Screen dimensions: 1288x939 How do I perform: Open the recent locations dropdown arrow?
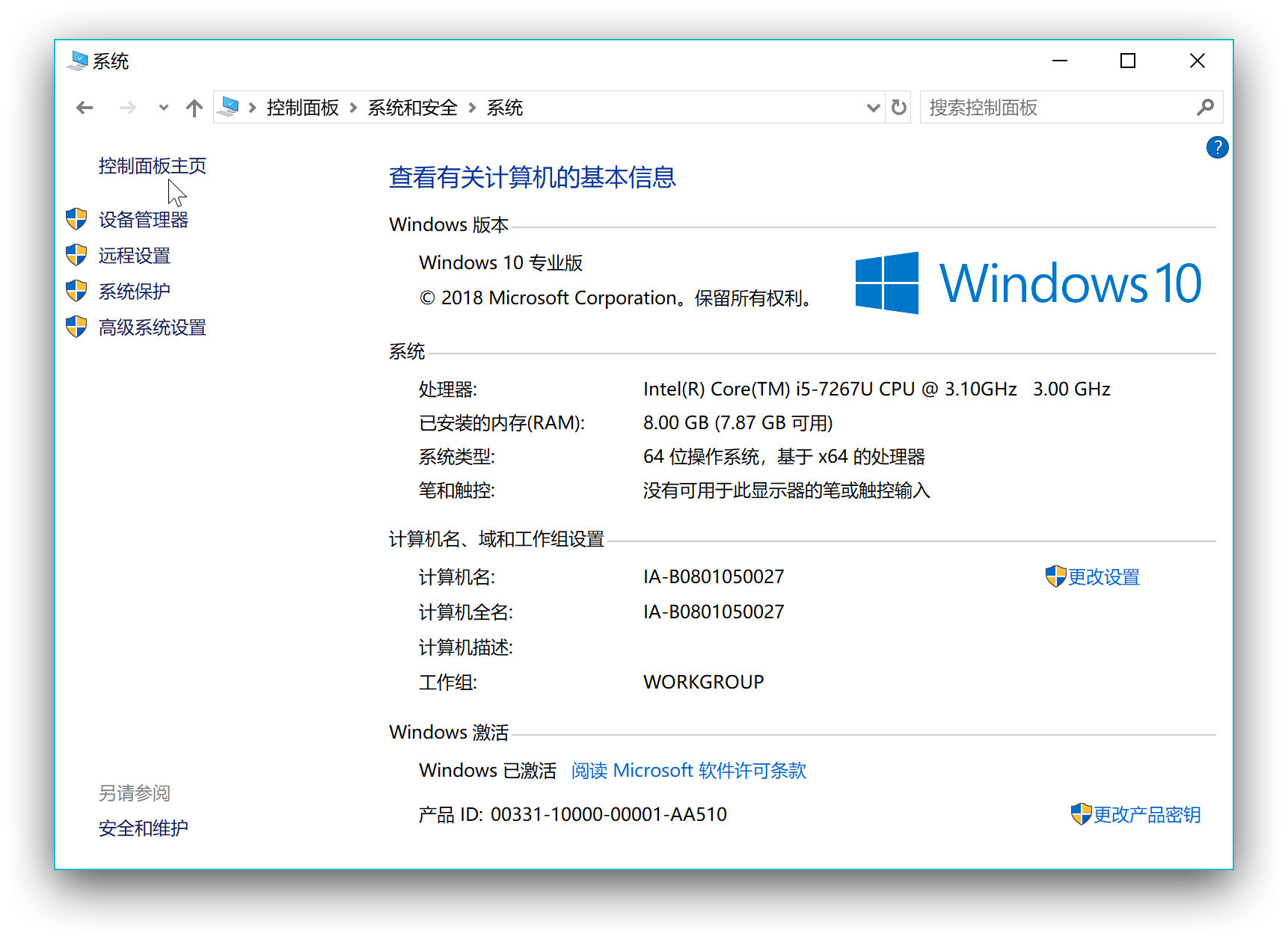coord(163,108)
